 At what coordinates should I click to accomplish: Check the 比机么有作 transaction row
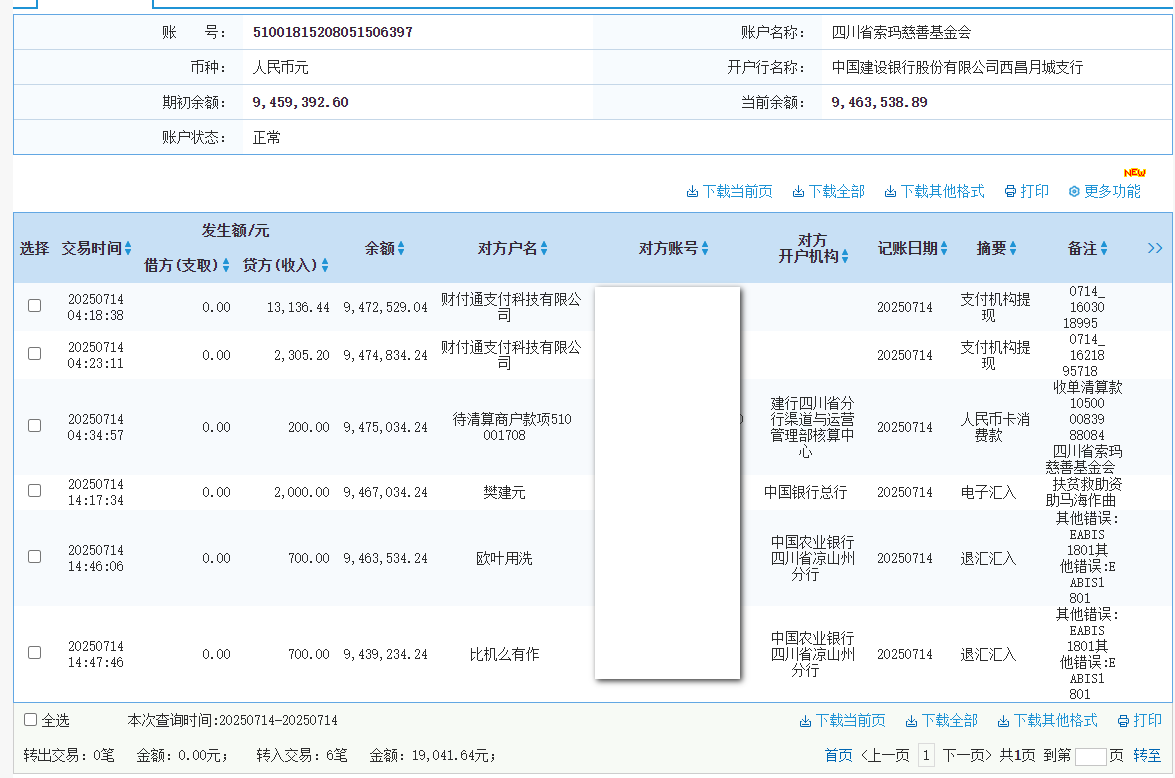pos(34,653)
